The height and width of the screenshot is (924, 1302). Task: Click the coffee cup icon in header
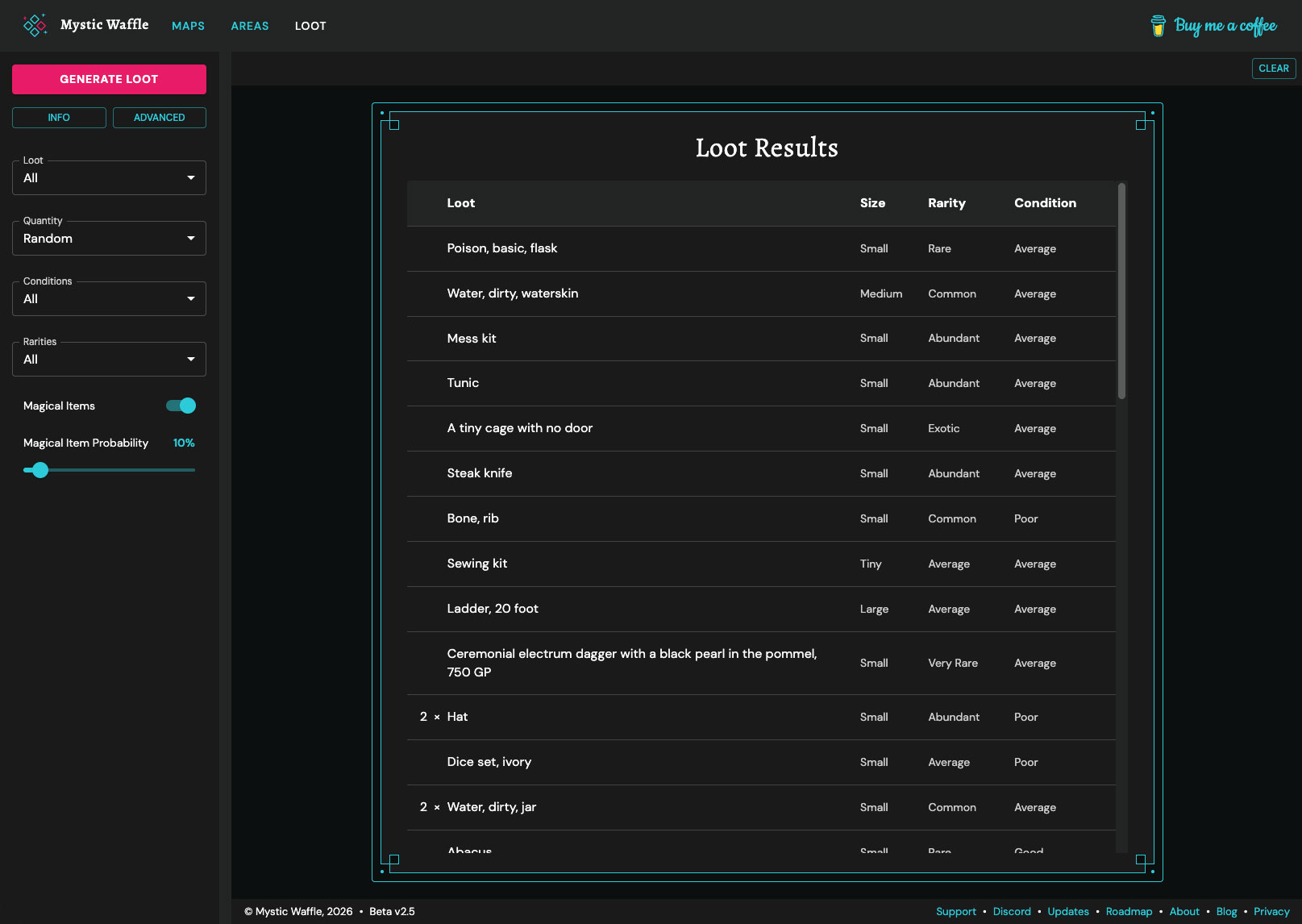tap(1159, 25)
